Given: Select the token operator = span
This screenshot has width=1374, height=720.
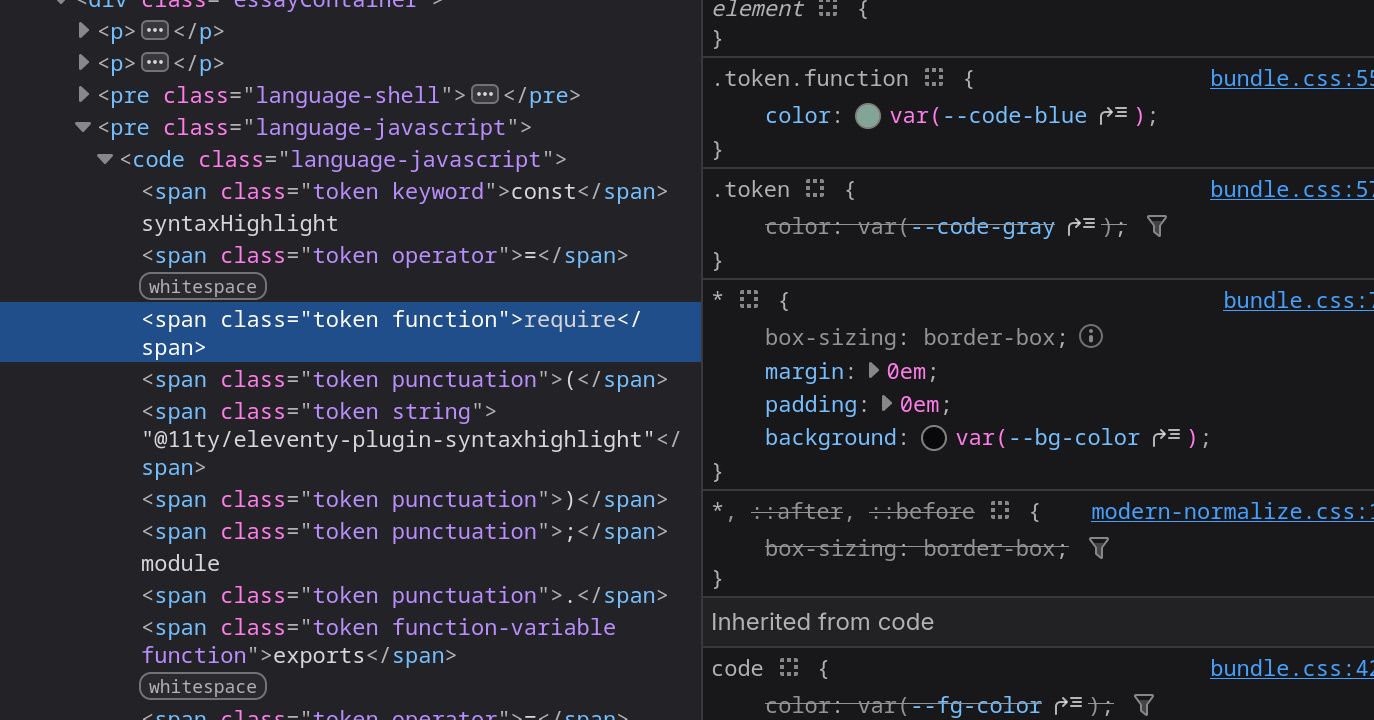Looking at the screenshot, I should coord(385,255).
